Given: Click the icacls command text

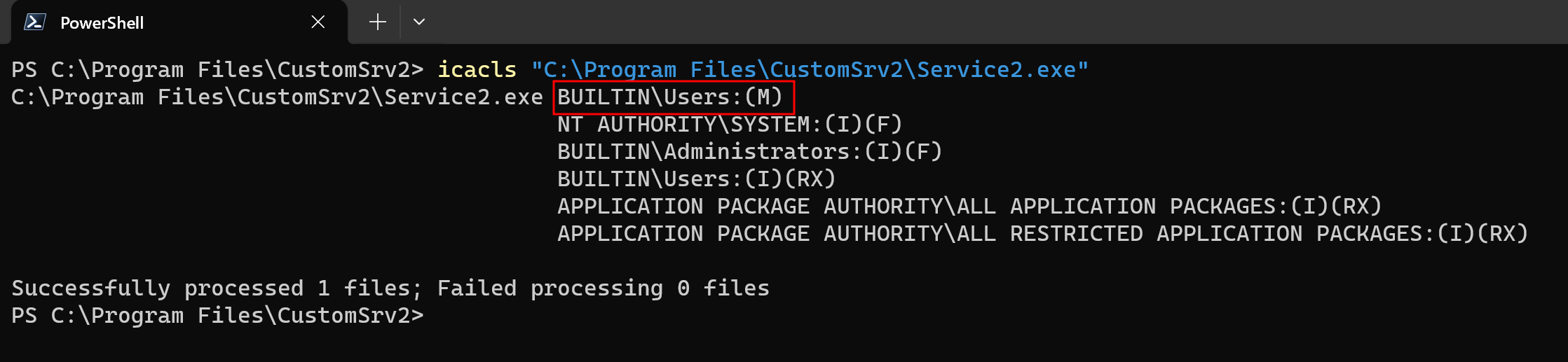Looking at the screenshot, I should pyautogui.click(x=477, y=69).
